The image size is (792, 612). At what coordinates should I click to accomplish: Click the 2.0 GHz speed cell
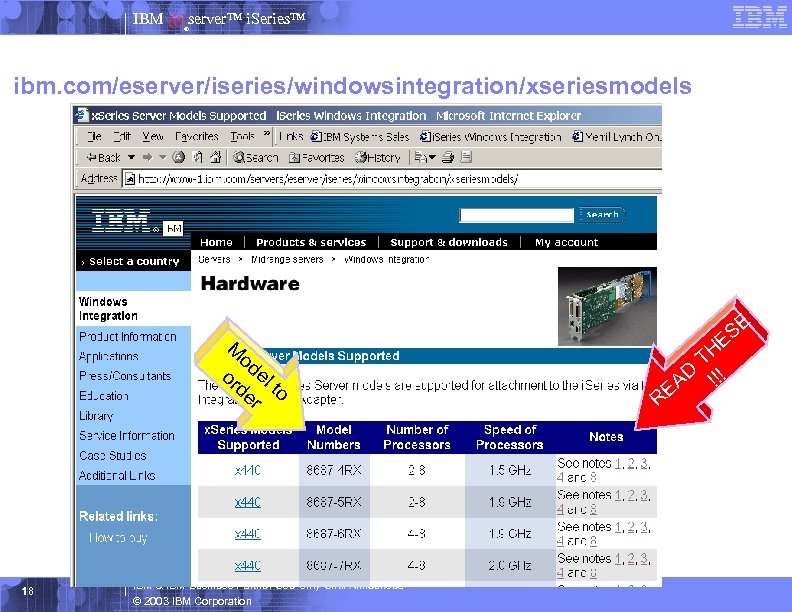click(510, 566)
